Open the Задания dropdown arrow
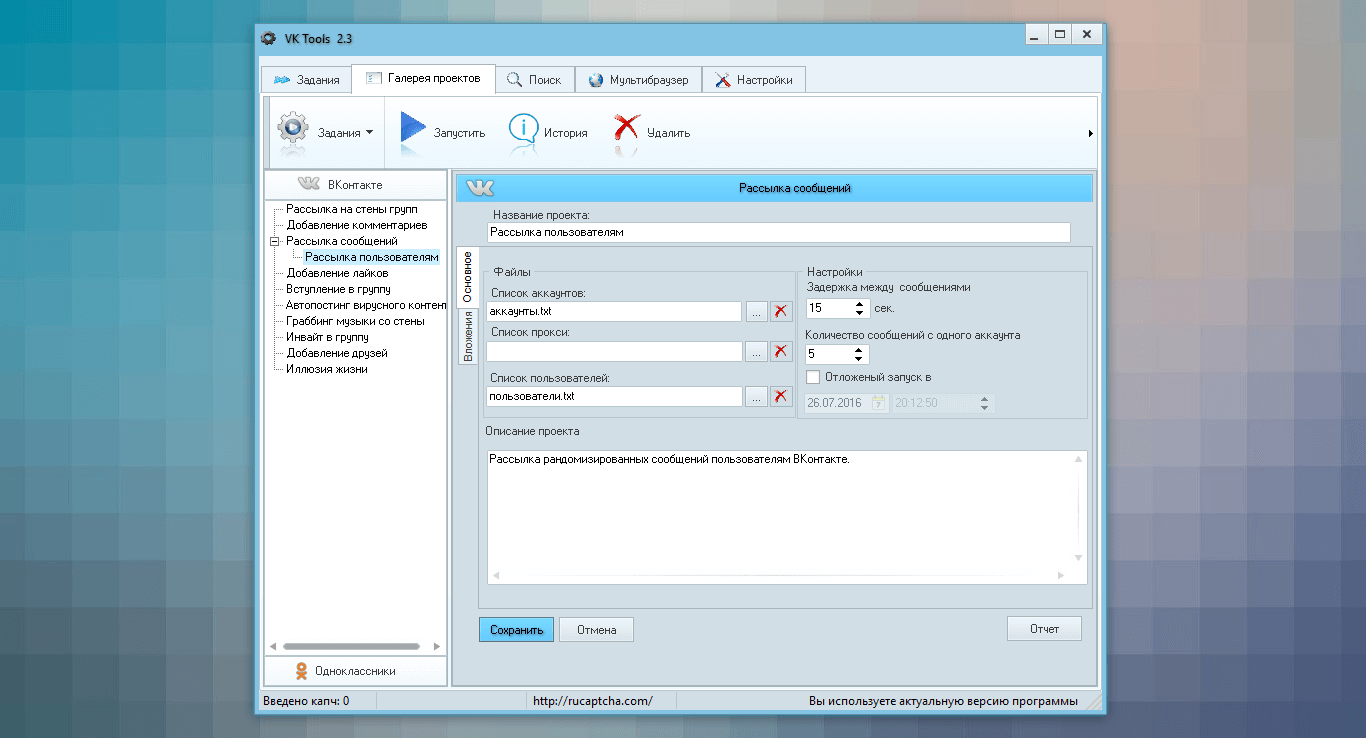Screen dimensions: 1366x738 [x=369, y=132]
